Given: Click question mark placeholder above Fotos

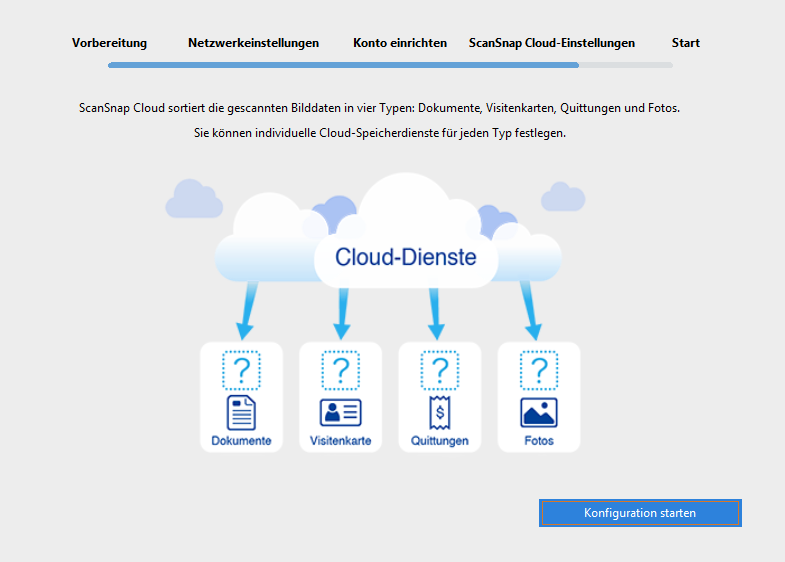Looking at the screenshot, I should pyautogui.click(x=539, y=370).
